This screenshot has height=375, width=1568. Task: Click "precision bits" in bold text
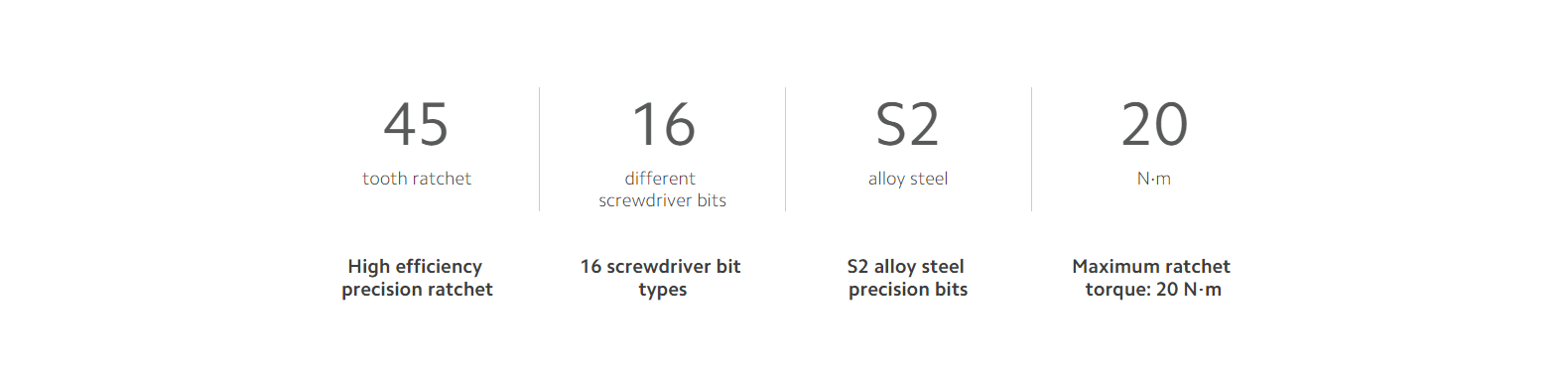(908, 290)
